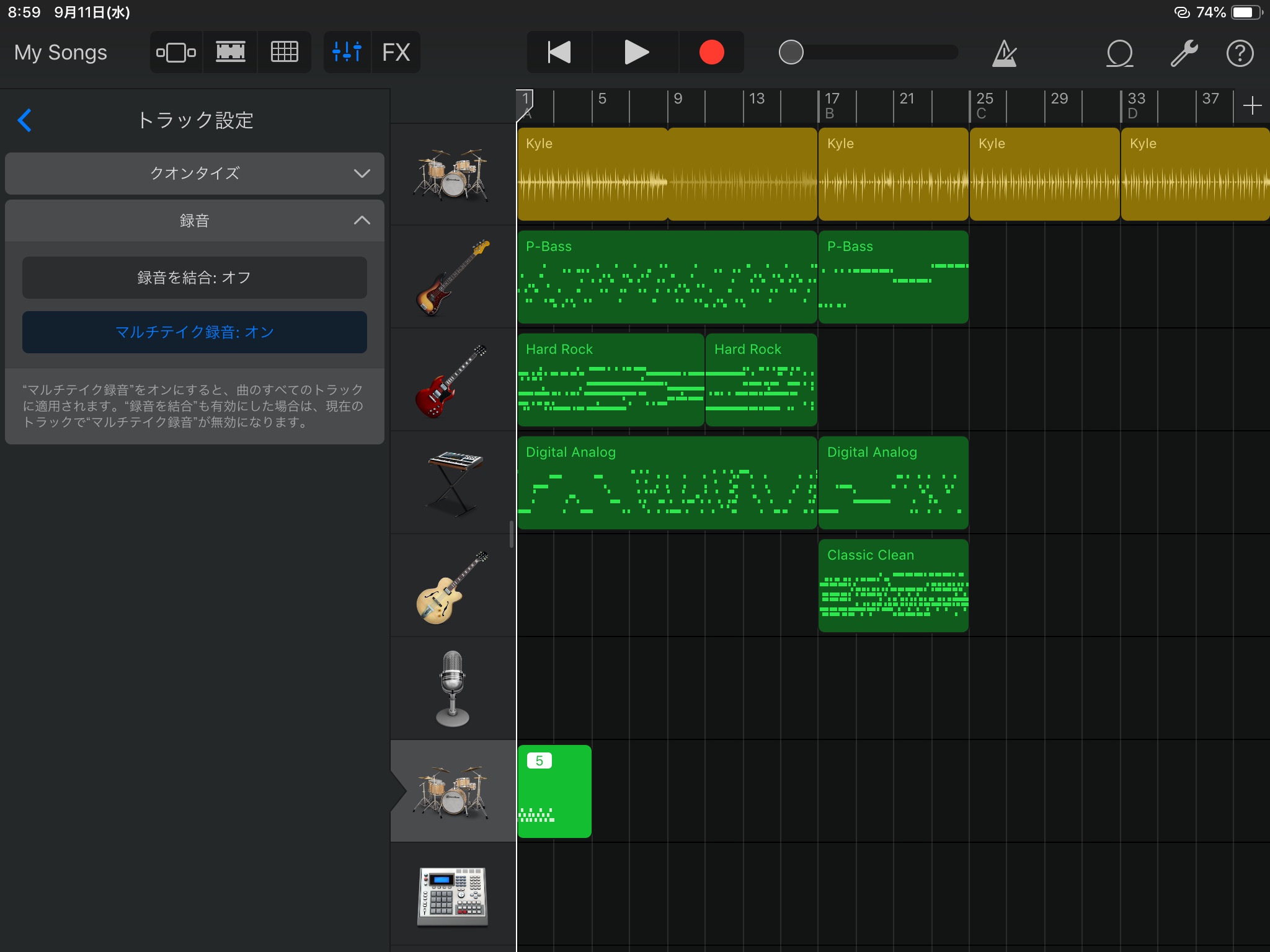The width and height of the screenshot is (1270, 952).
Task: Drag the master volume slider
Action: pos(792,52)
